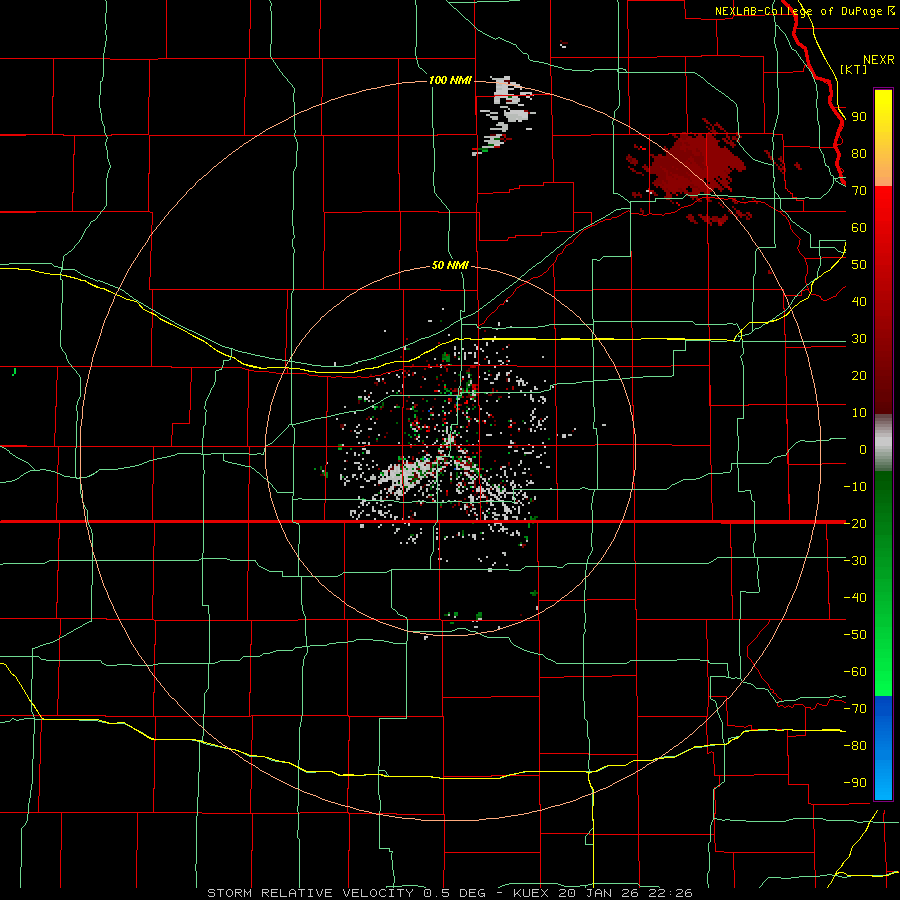This screenshot has width=900, height=900.
Task: Select the 60 value on the velocity scale
Action: pyautogui.click(x=859, y=227)
